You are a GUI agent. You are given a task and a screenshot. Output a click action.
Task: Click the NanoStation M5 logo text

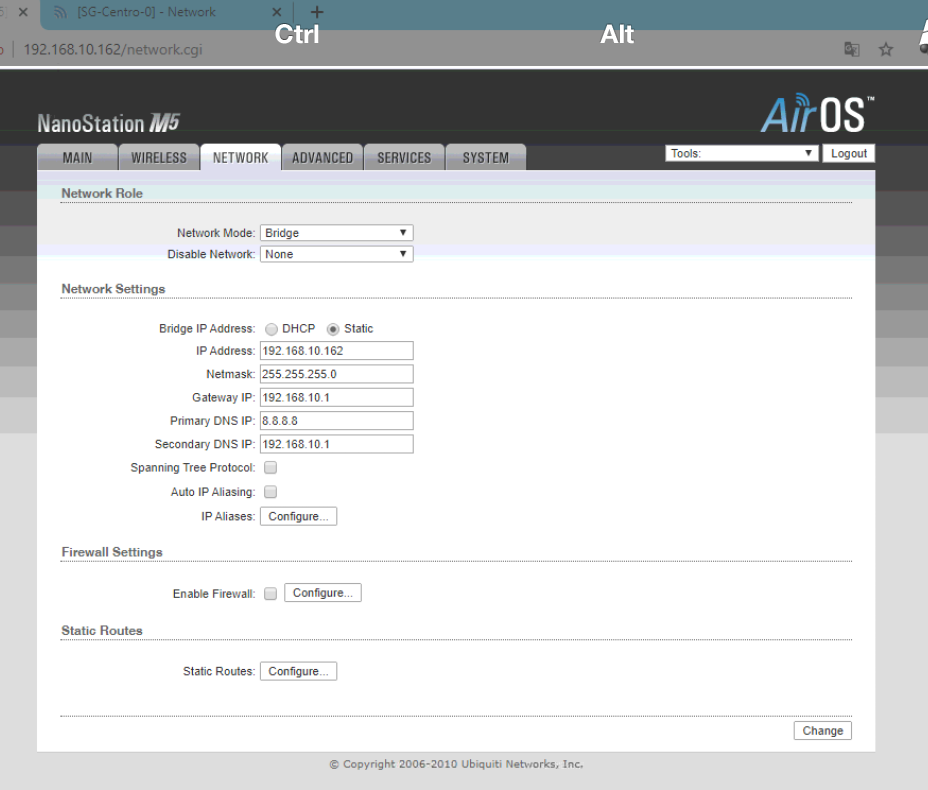(108, 123)
